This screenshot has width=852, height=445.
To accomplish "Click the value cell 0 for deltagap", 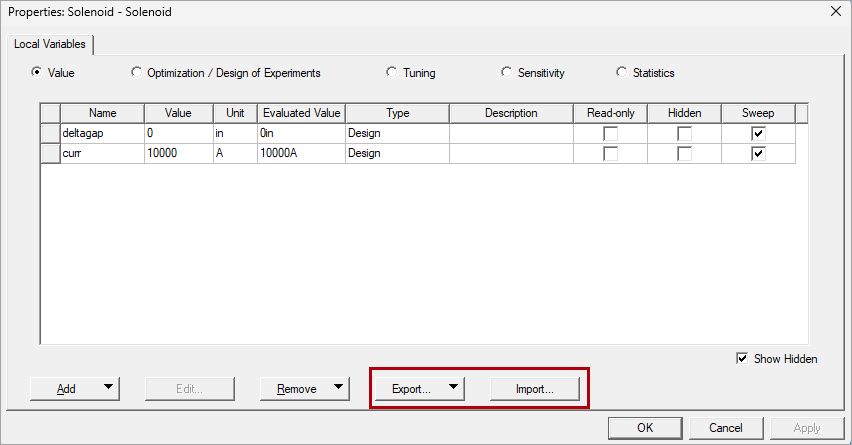I will point(178,133).
